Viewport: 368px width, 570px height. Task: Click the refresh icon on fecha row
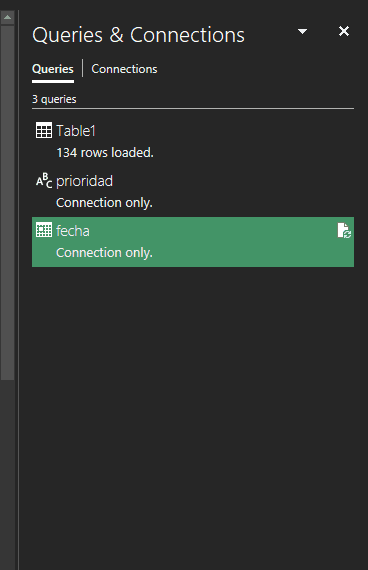[x=344, y=231]
